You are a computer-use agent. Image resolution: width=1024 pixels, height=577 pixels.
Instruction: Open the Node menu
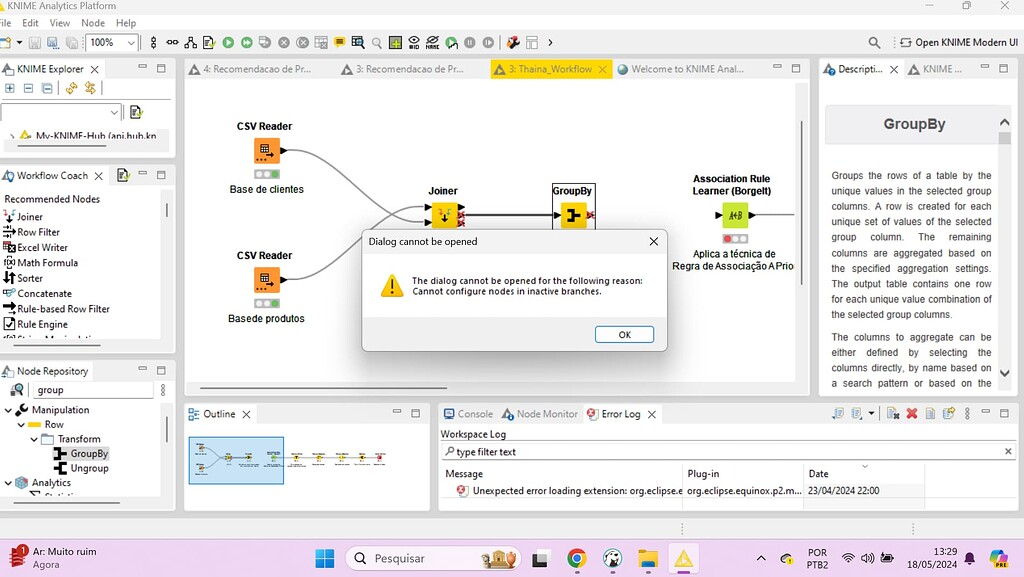[93, 23]
